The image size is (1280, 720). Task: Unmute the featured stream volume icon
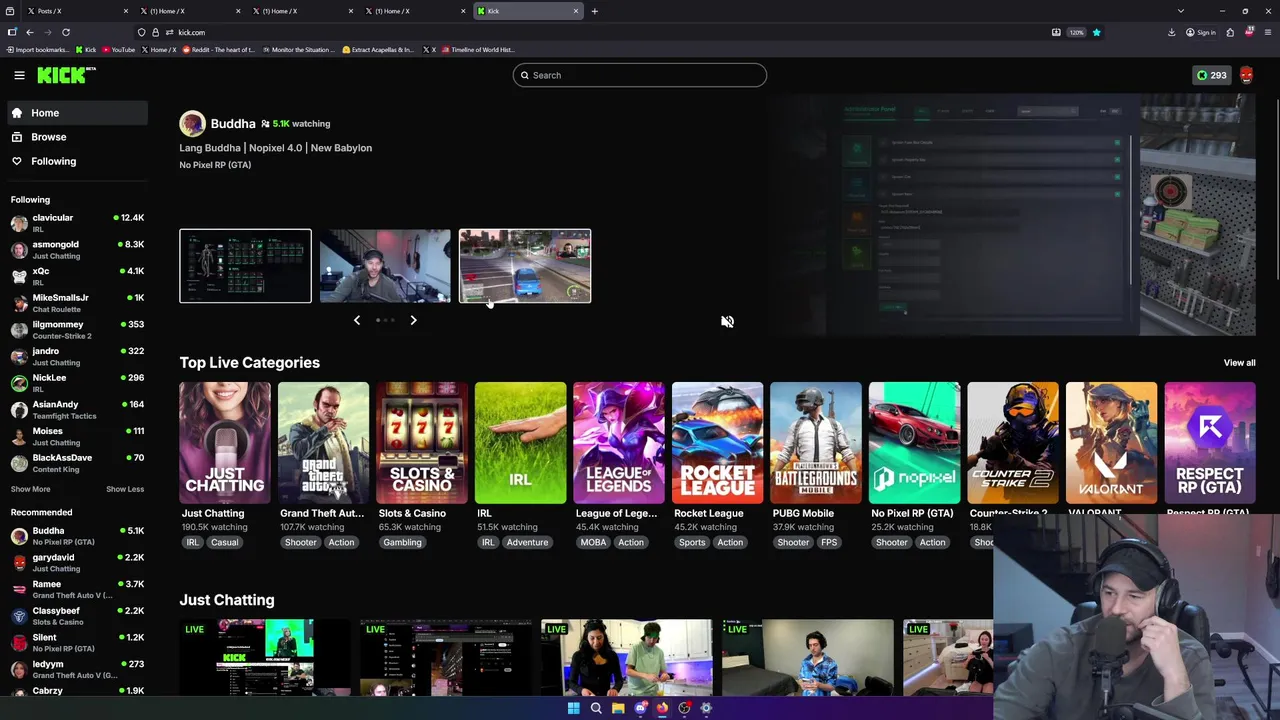point(727,321)
